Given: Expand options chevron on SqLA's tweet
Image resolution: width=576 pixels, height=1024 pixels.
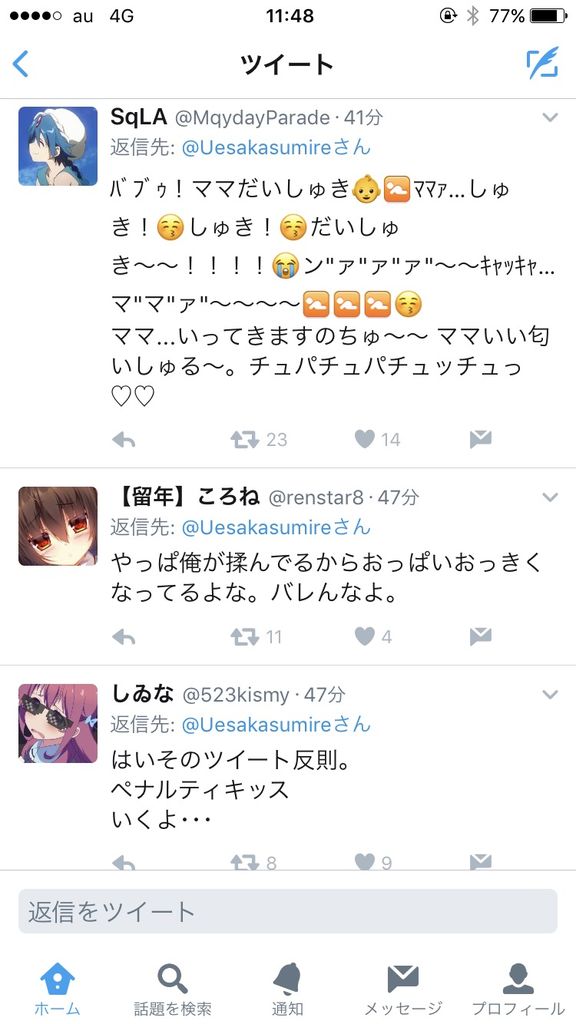Looking at the screenshot, I should 551,118.
